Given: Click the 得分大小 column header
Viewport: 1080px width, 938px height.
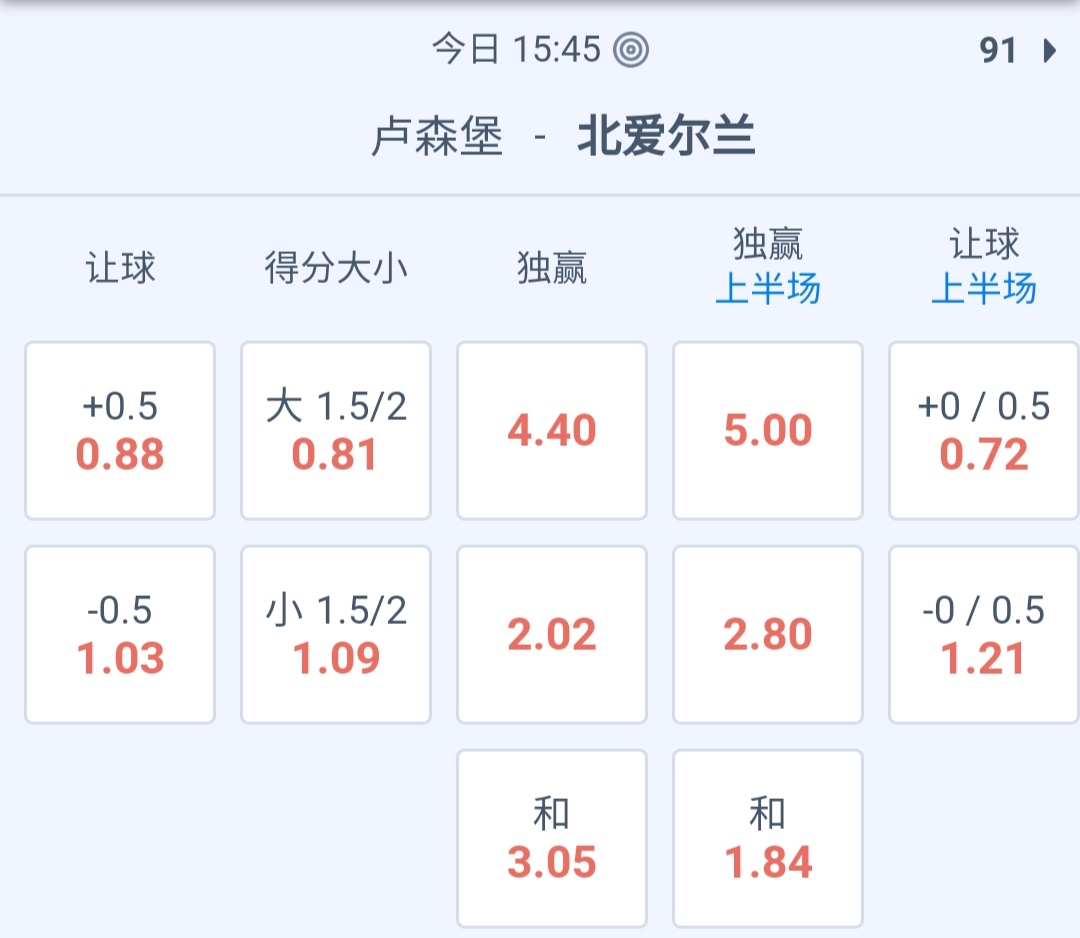Looking at the screenshot, I should click(336, 268).
